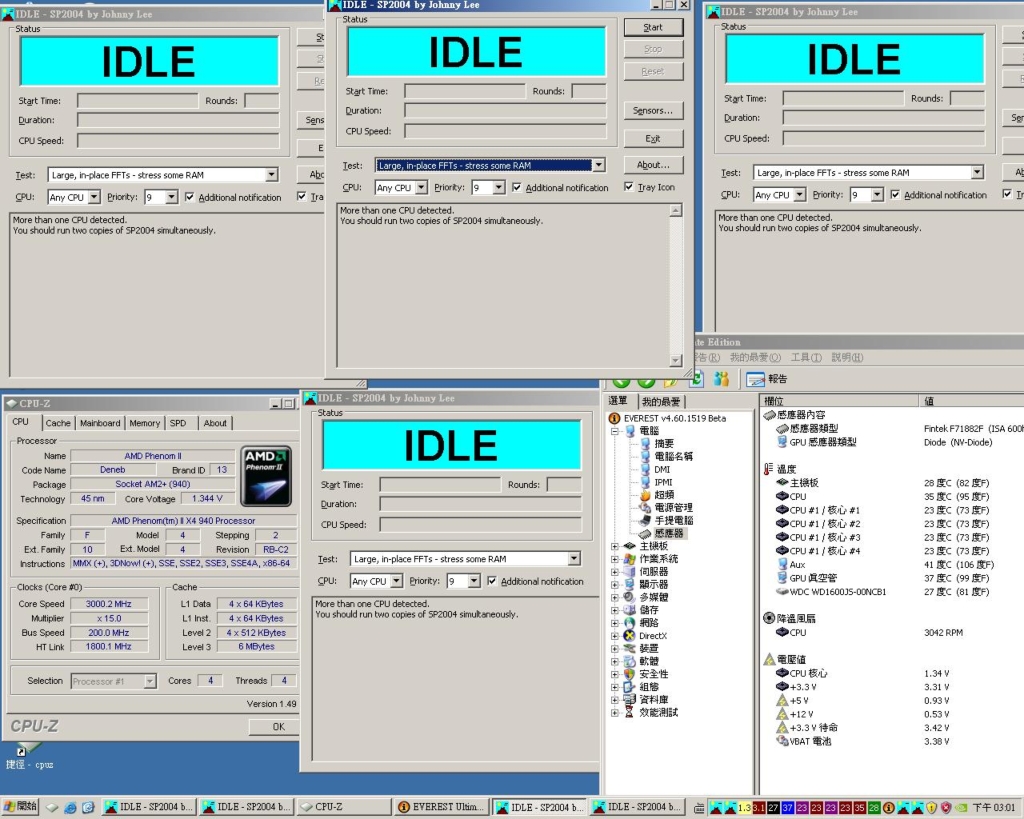Click the AMD Phenom II logo in CPU-Z
Viewport: 1024px width, 819px height.
(266, 477)
